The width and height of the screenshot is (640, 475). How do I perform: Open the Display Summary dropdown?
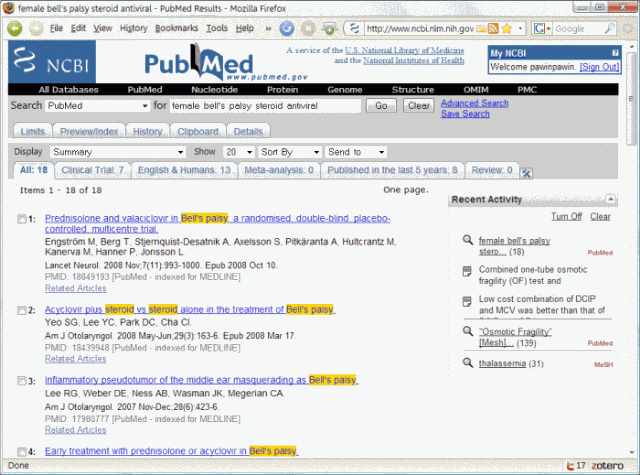[118, 152]
